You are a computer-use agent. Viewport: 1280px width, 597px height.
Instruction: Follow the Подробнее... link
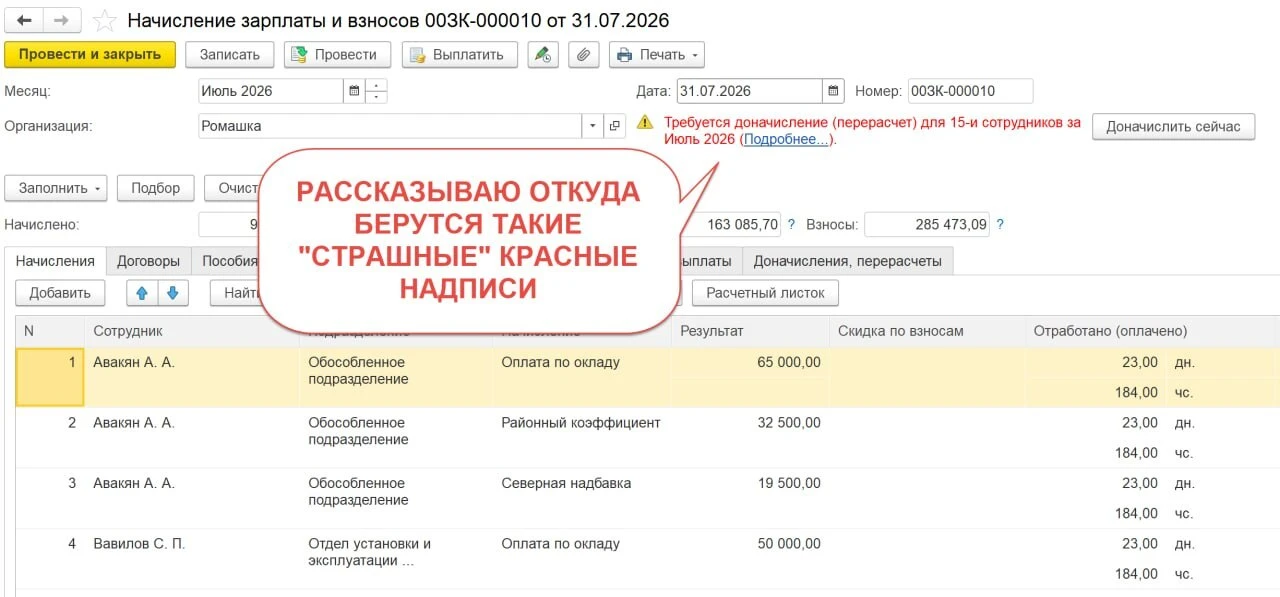[786, 139]
